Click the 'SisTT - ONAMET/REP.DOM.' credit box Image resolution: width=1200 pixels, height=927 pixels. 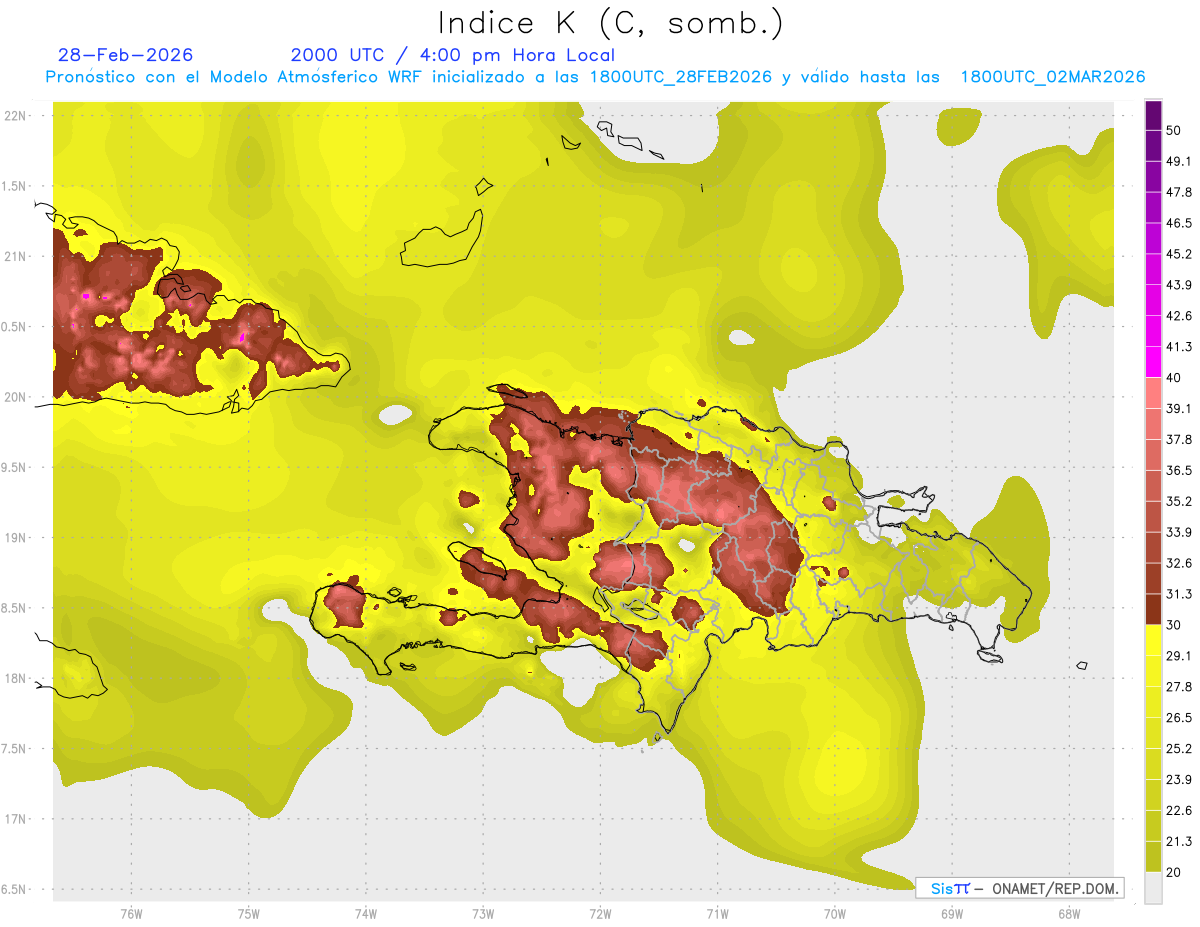click(x=1019, y=888)
